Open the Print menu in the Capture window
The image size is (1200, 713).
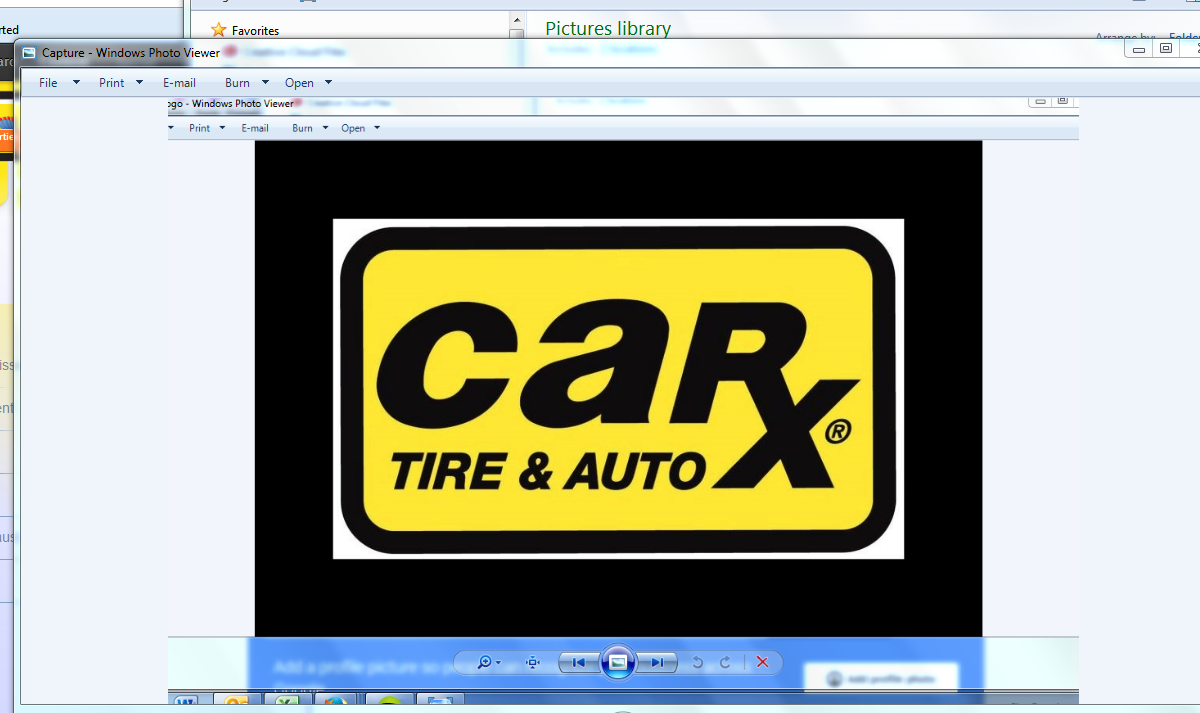111,83
